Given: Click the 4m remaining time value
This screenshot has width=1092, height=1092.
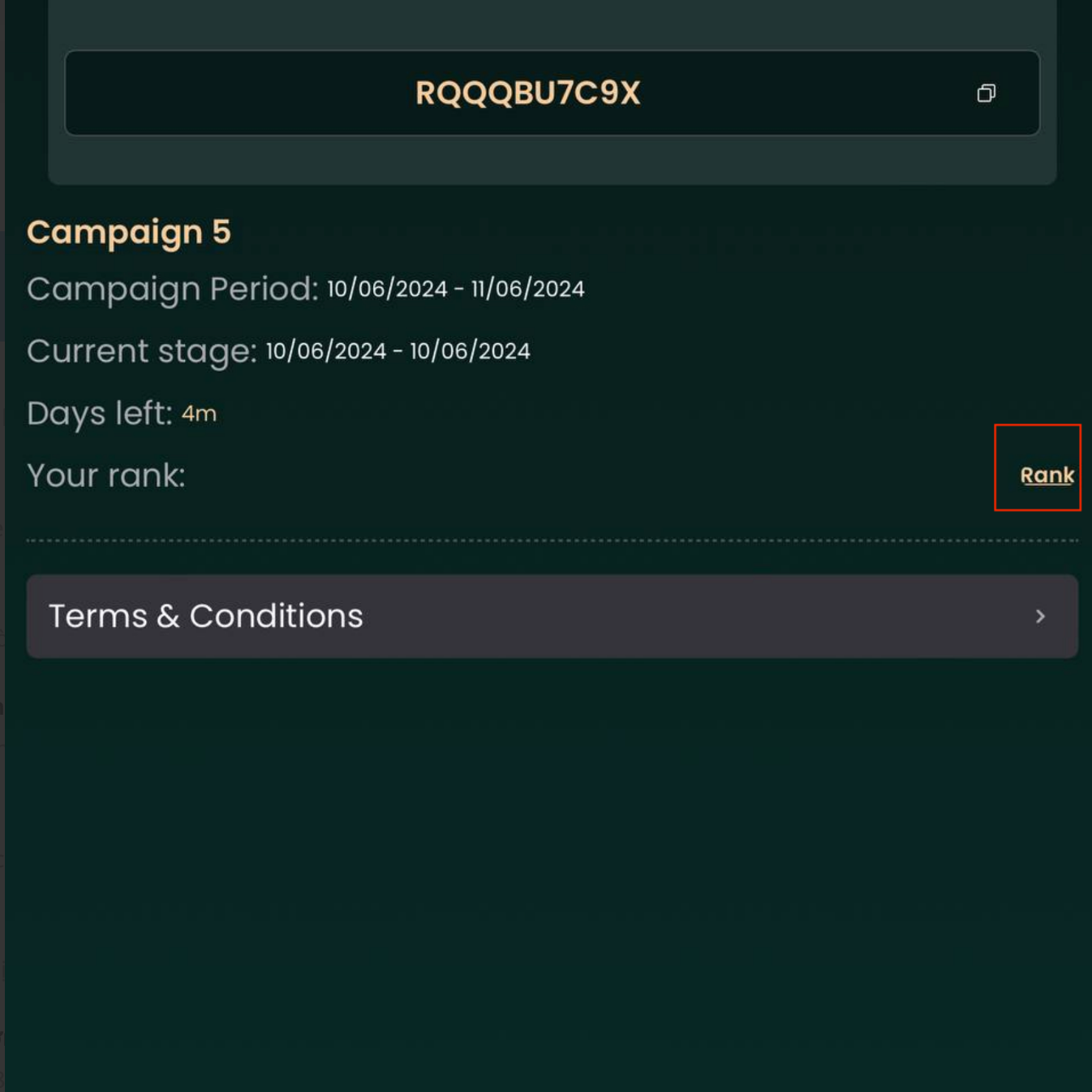Looking at the screenshot, I should 199,414.
